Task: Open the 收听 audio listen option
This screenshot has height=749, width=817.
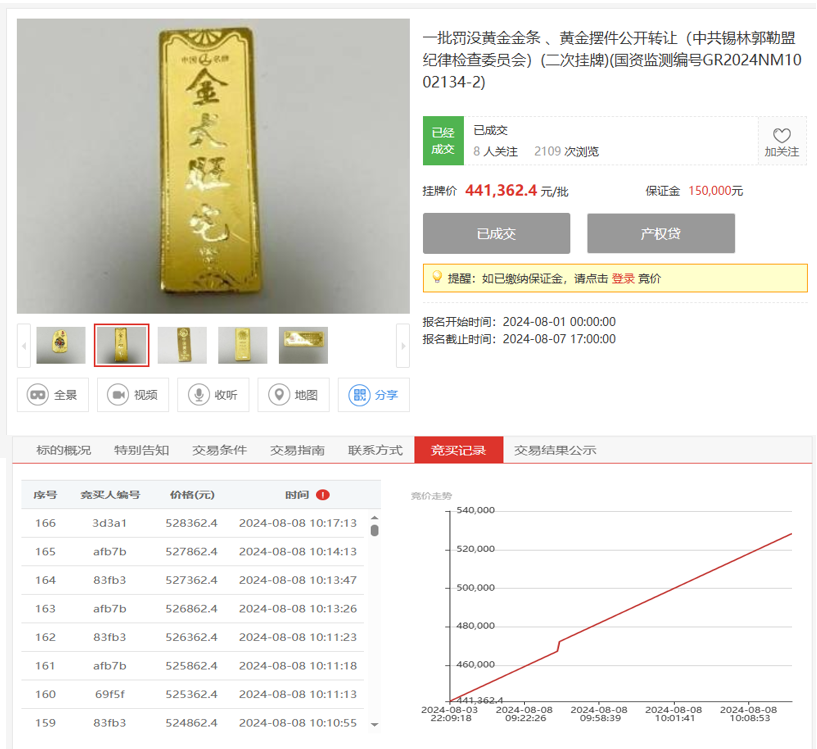Action: pyautogui.click(x=213, y=395)
